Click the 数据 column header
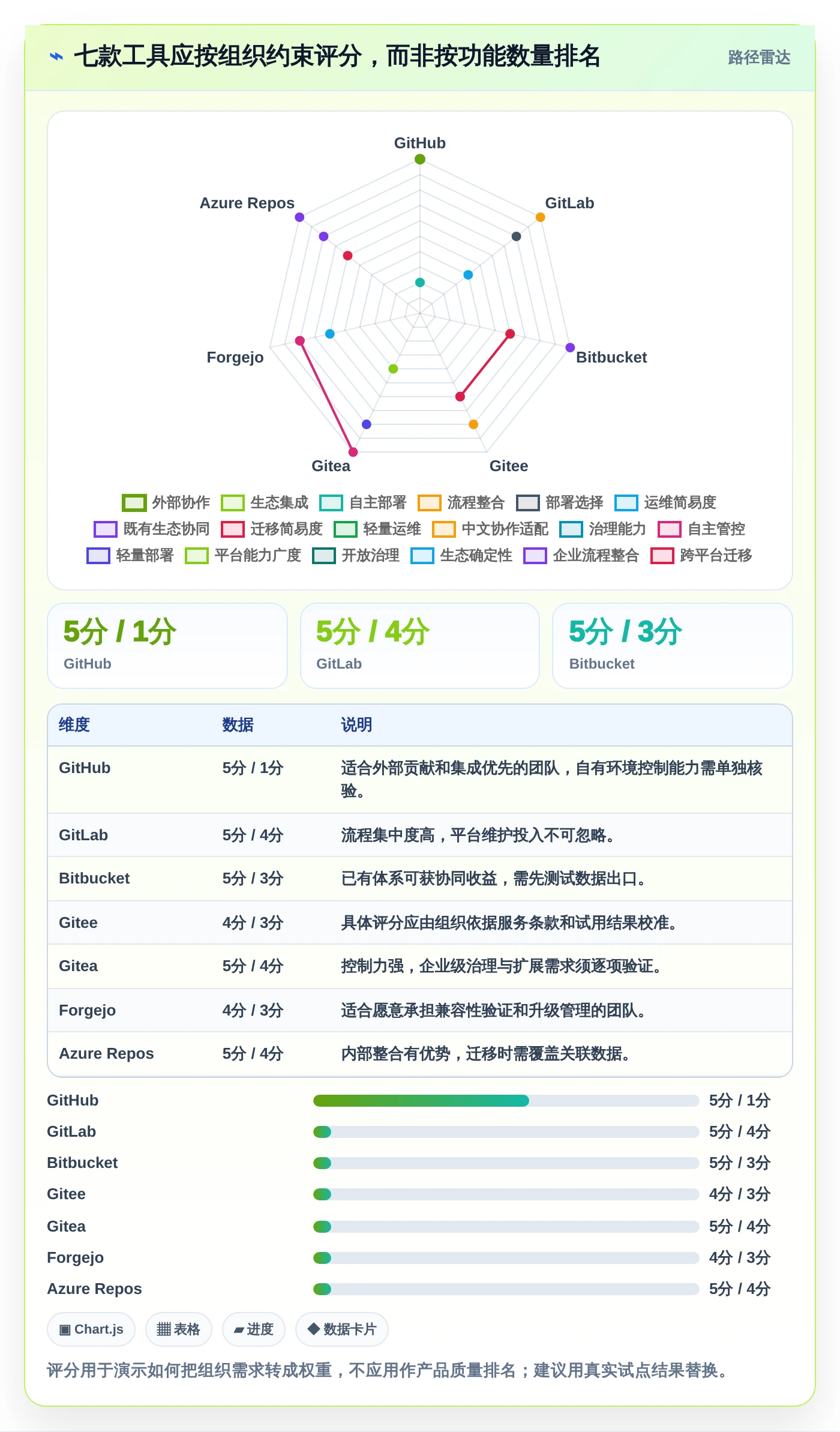Image resolution: width=840 pixels, height=1432 pixels. pos(238,725)
